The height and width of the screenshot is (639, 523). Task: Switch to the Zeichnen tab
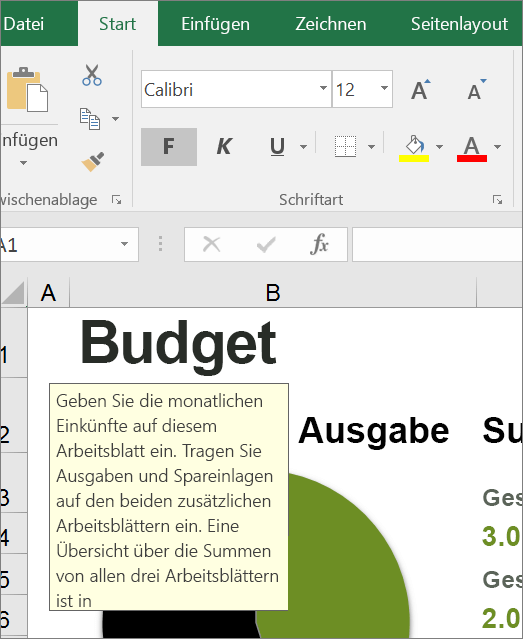click(331, 24)
